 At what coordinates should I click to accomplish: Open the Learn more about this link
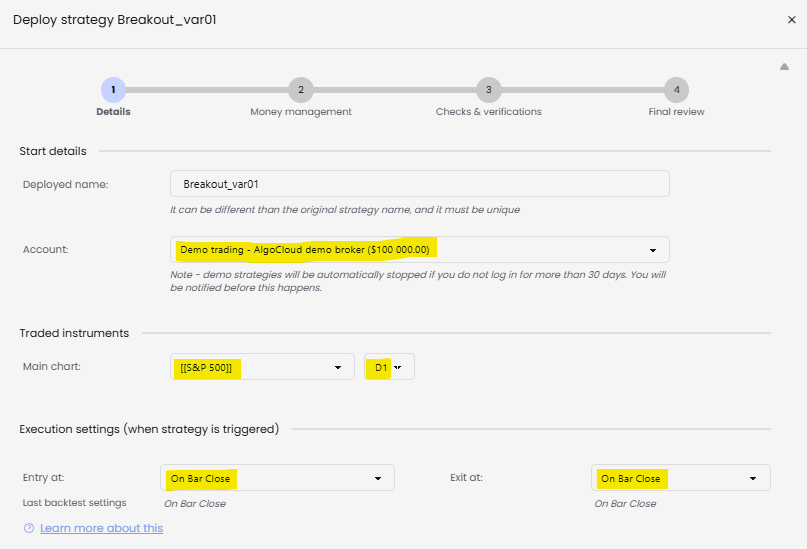click(101, 528)
